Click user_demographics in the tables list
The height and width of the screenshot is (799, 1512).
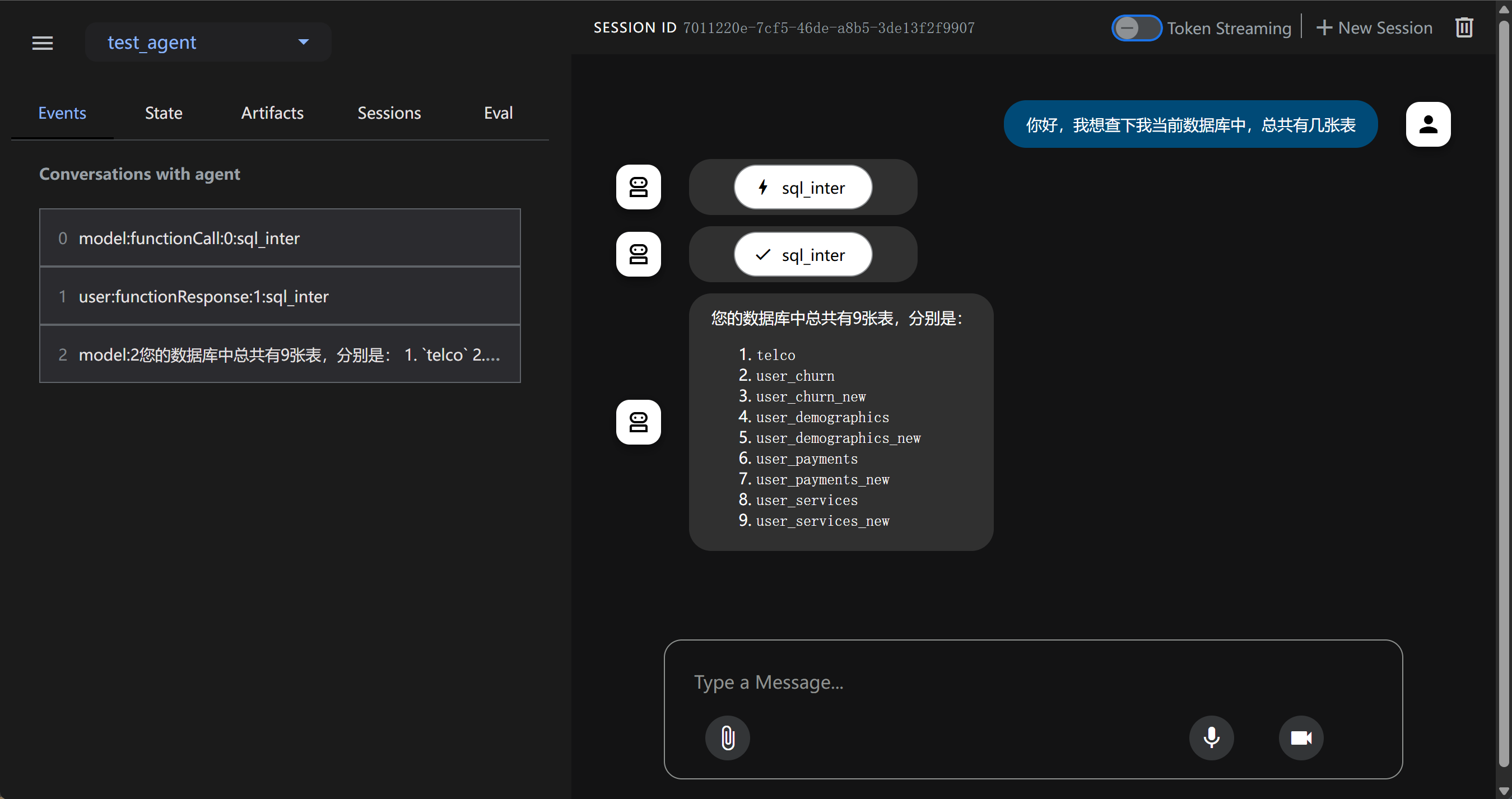click(x=822, y=417)
